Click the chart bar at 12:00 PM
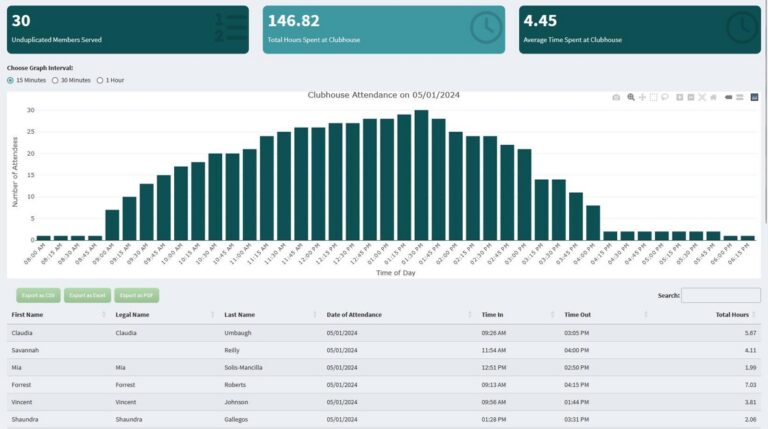This screenshot has height=429, width=768. pyautogui.click(x=318, y=184)
